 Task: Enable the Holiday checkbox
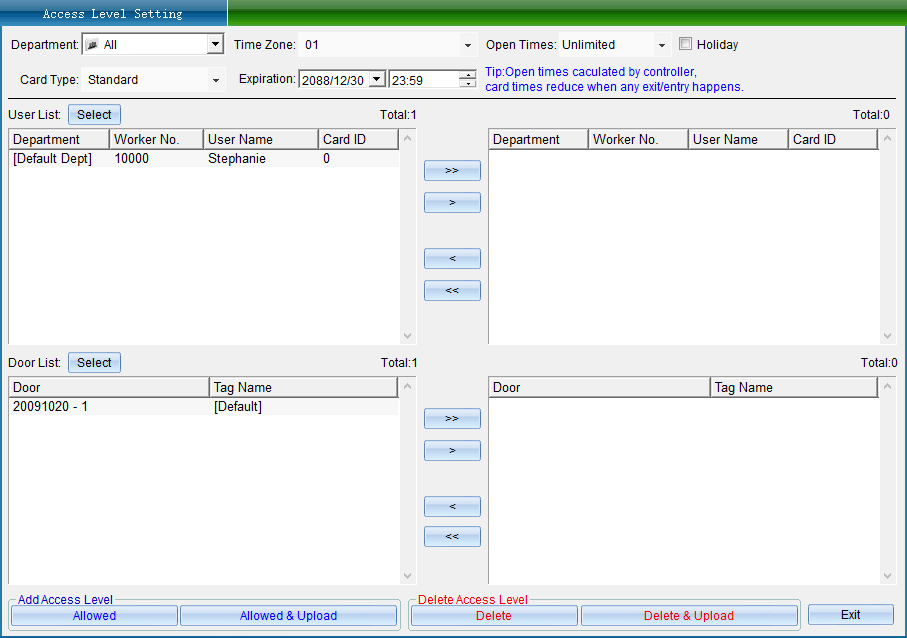685,44
